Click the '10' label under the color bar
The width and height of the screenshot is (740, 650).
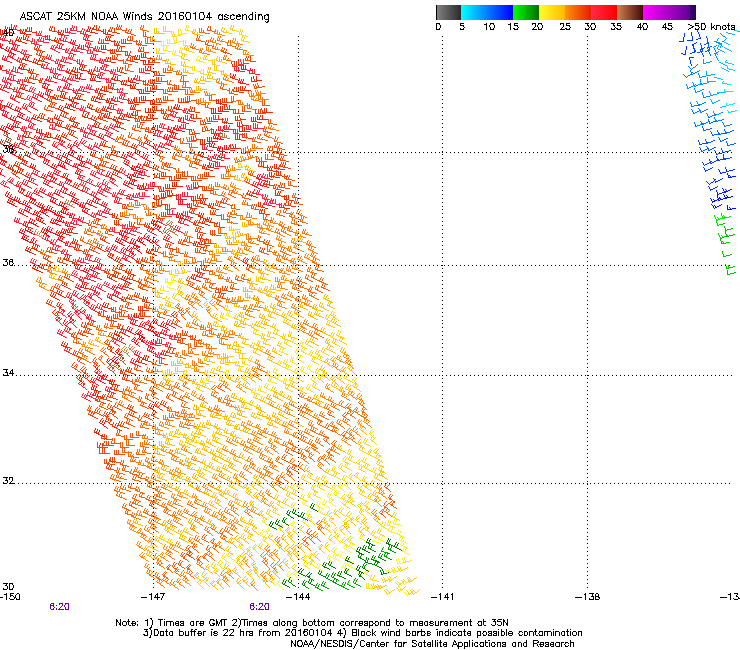click(x=489, y=26)
